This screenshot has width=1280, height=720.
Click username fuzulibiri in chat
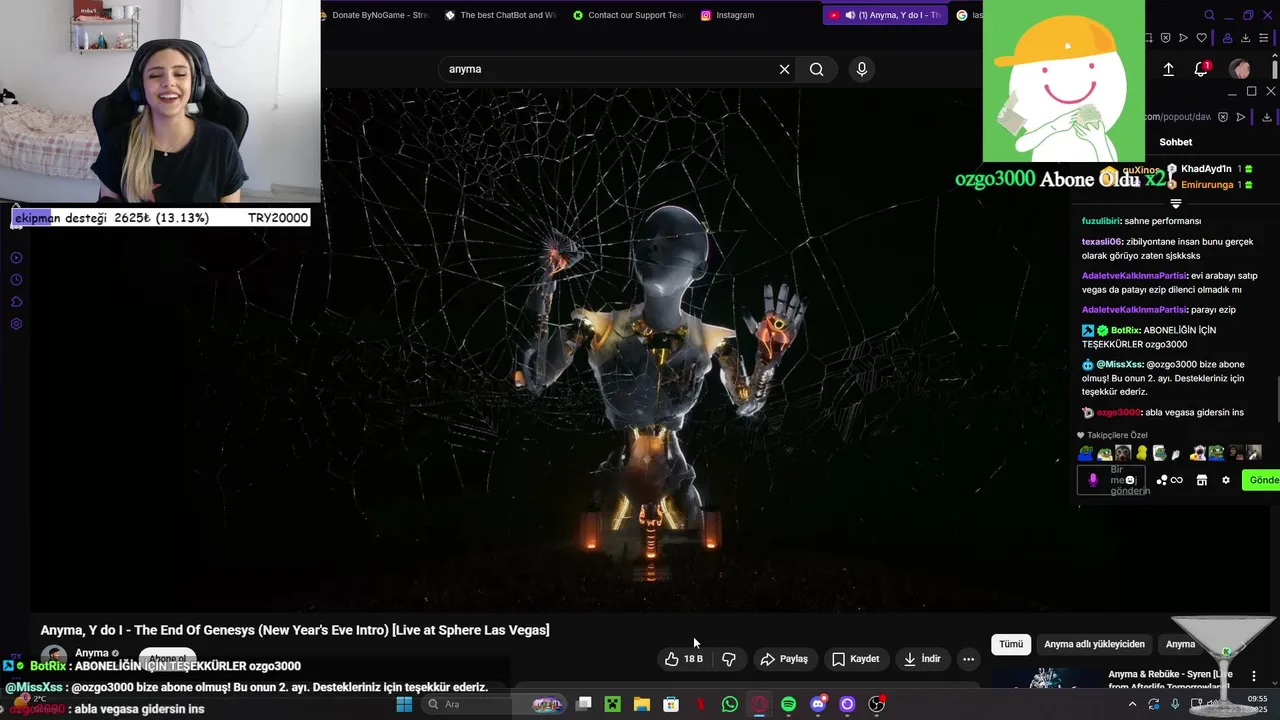1101,221
